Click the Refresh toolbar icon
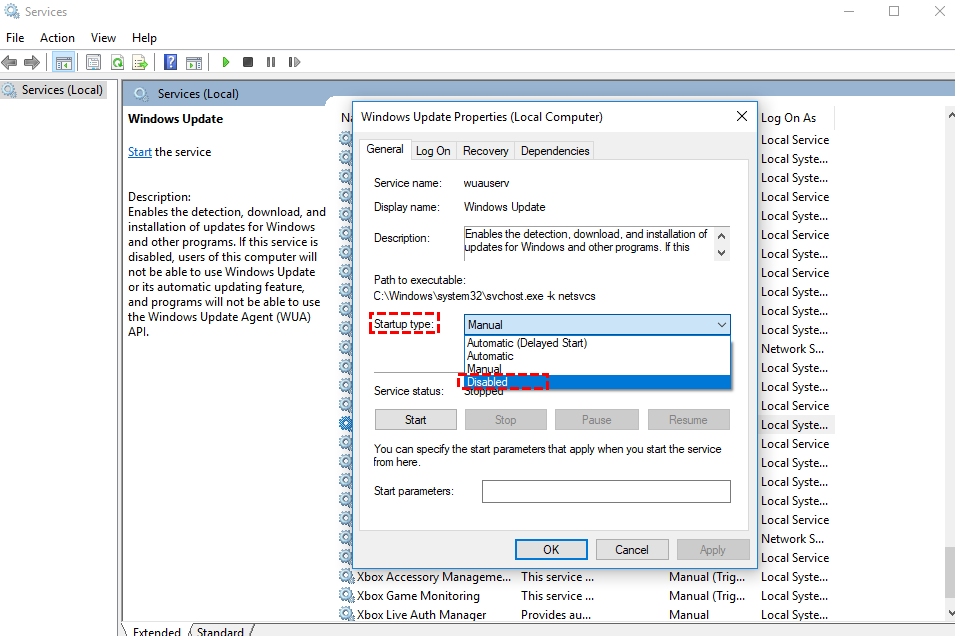The image size is (955, 636). [117, 62]
